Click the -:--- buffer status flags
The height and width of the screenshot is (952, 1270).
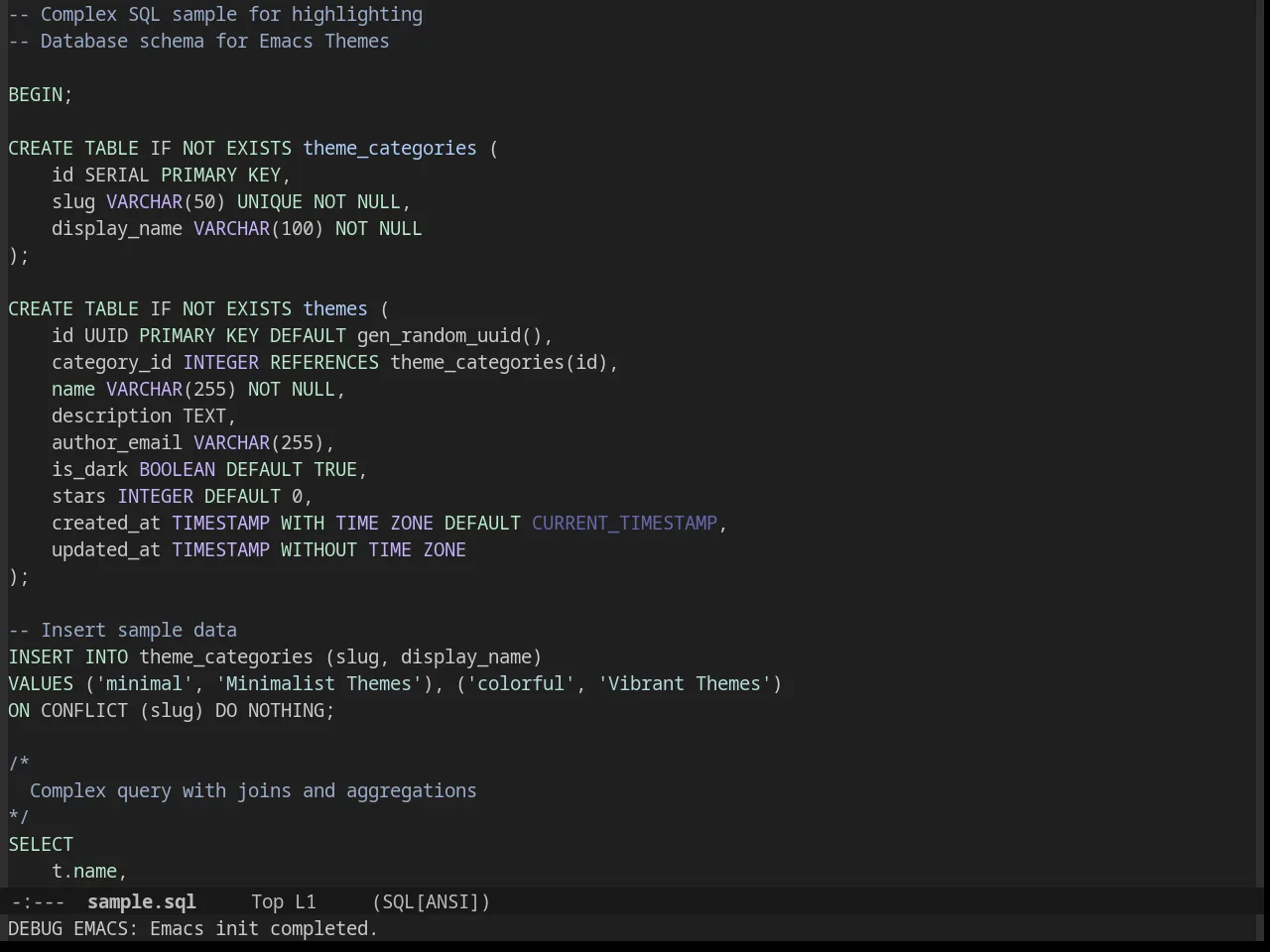pyautogui.click(x=37, y=901)
